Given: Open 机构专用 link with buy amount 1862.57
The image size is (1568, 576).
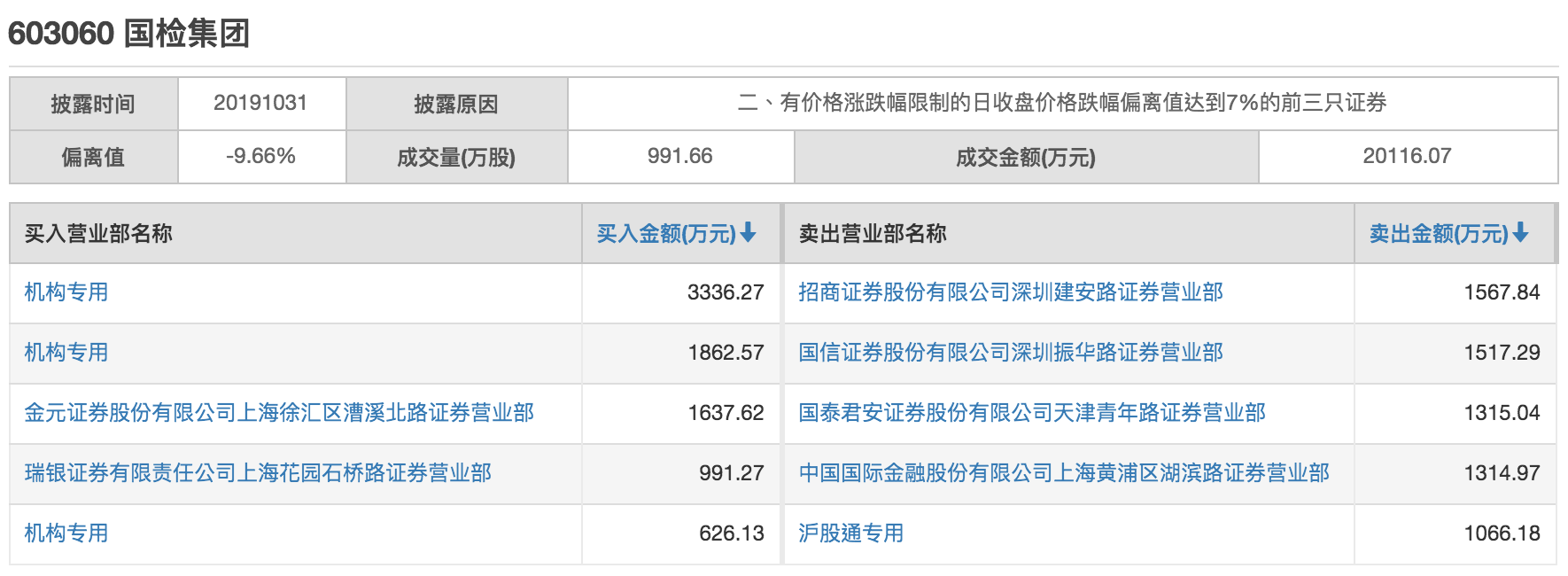Looking at the screenshot, I should [66, 353].
